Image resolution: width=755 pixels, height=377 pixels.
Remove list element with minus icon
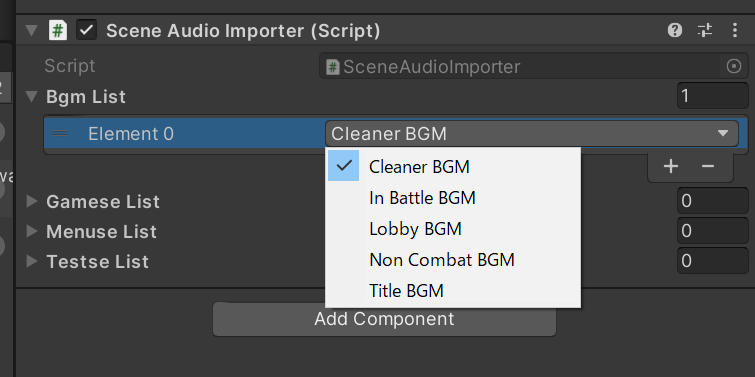pyautogui.click(x=708, y=166)
